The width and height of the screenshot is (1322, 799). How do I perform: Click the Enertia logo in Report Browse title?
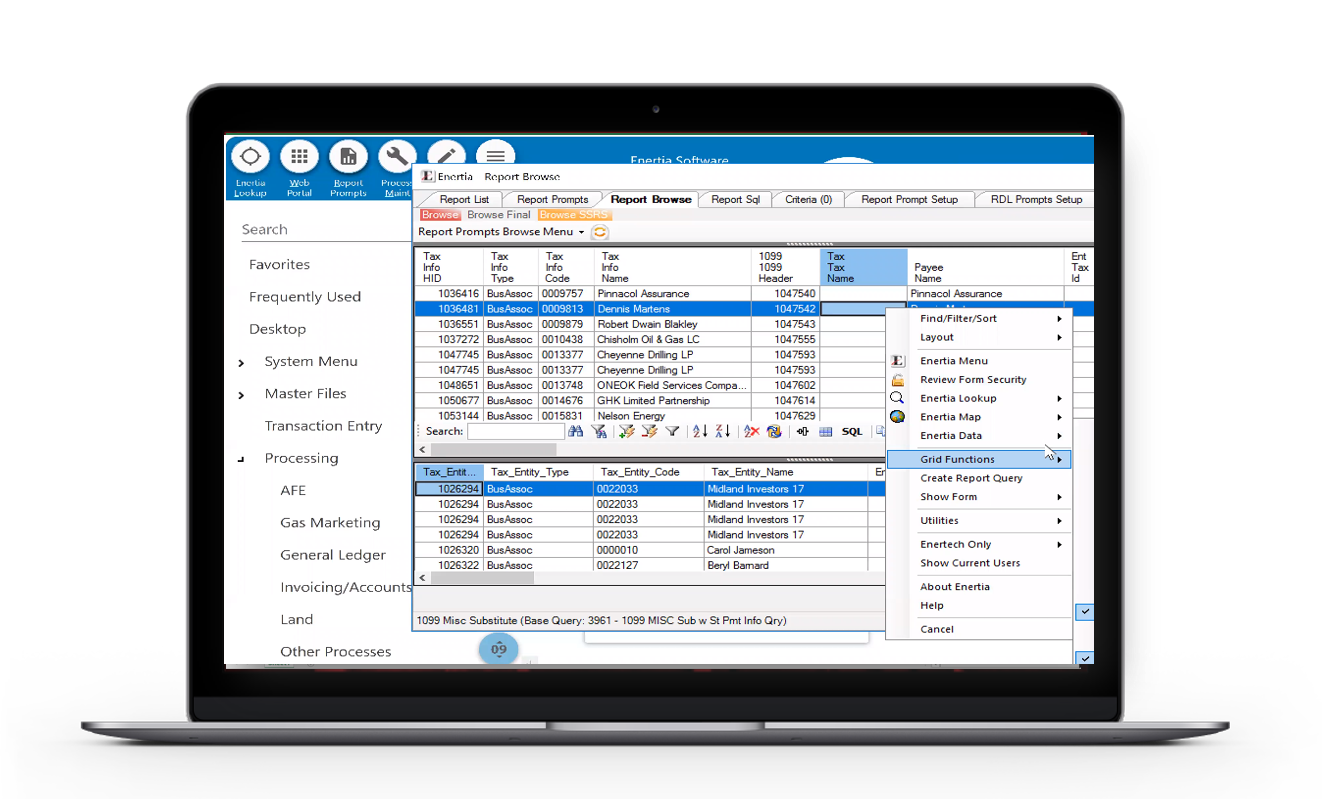(428, 176)
